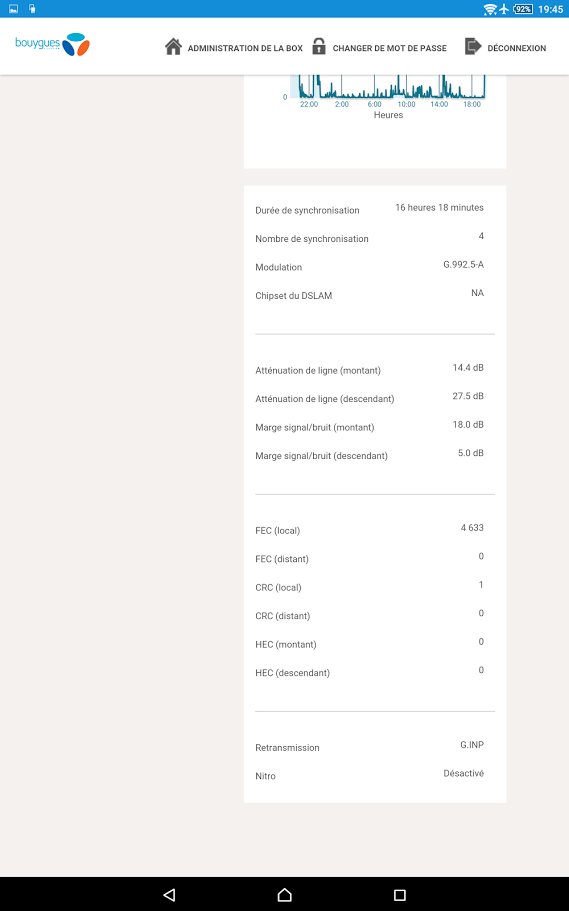
Task: Click the Nitro Désactivé status
Action: [x=463, y=773]
